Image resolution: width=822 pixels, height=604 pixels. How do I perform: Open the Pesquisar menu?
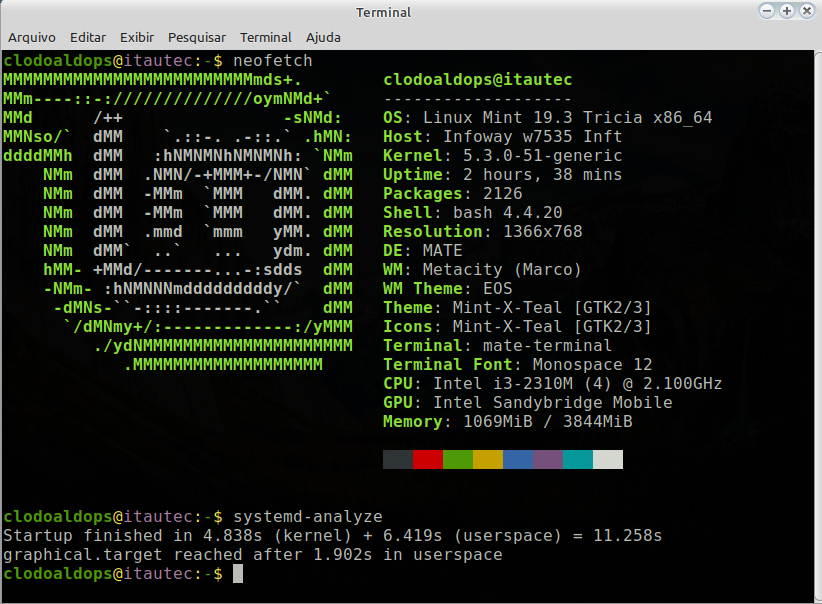click(x=197, y=37)
